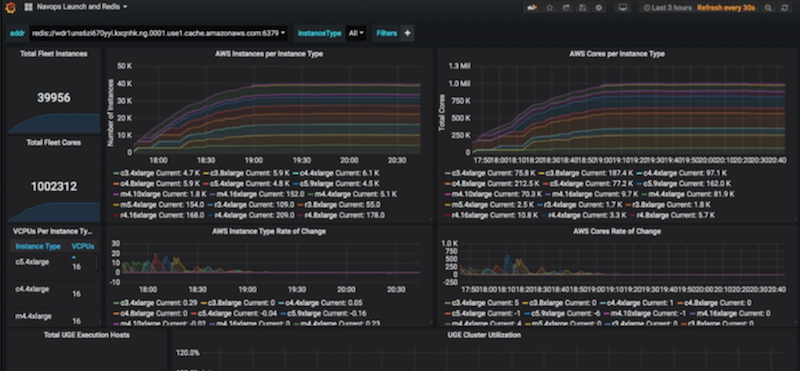800x371 pixels.
Task: Open the AWS Cores Rate of Change panel menu
Action: click(x=616, y=231)
